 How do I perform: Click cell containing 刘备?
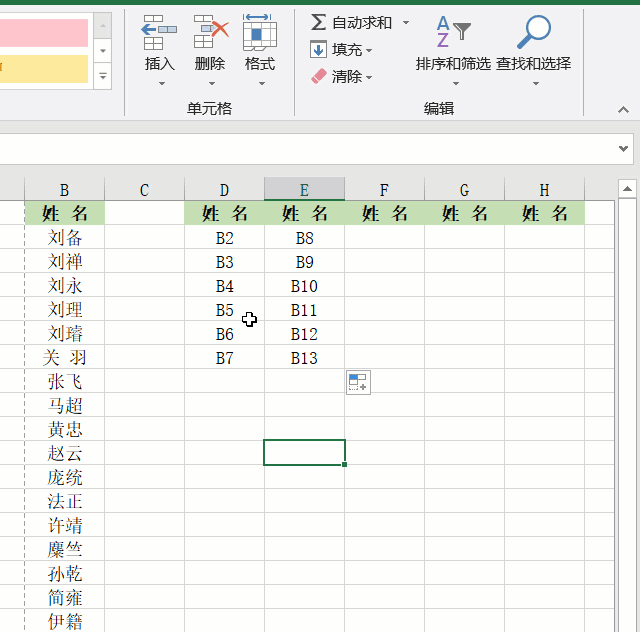(x=64, y=238)
